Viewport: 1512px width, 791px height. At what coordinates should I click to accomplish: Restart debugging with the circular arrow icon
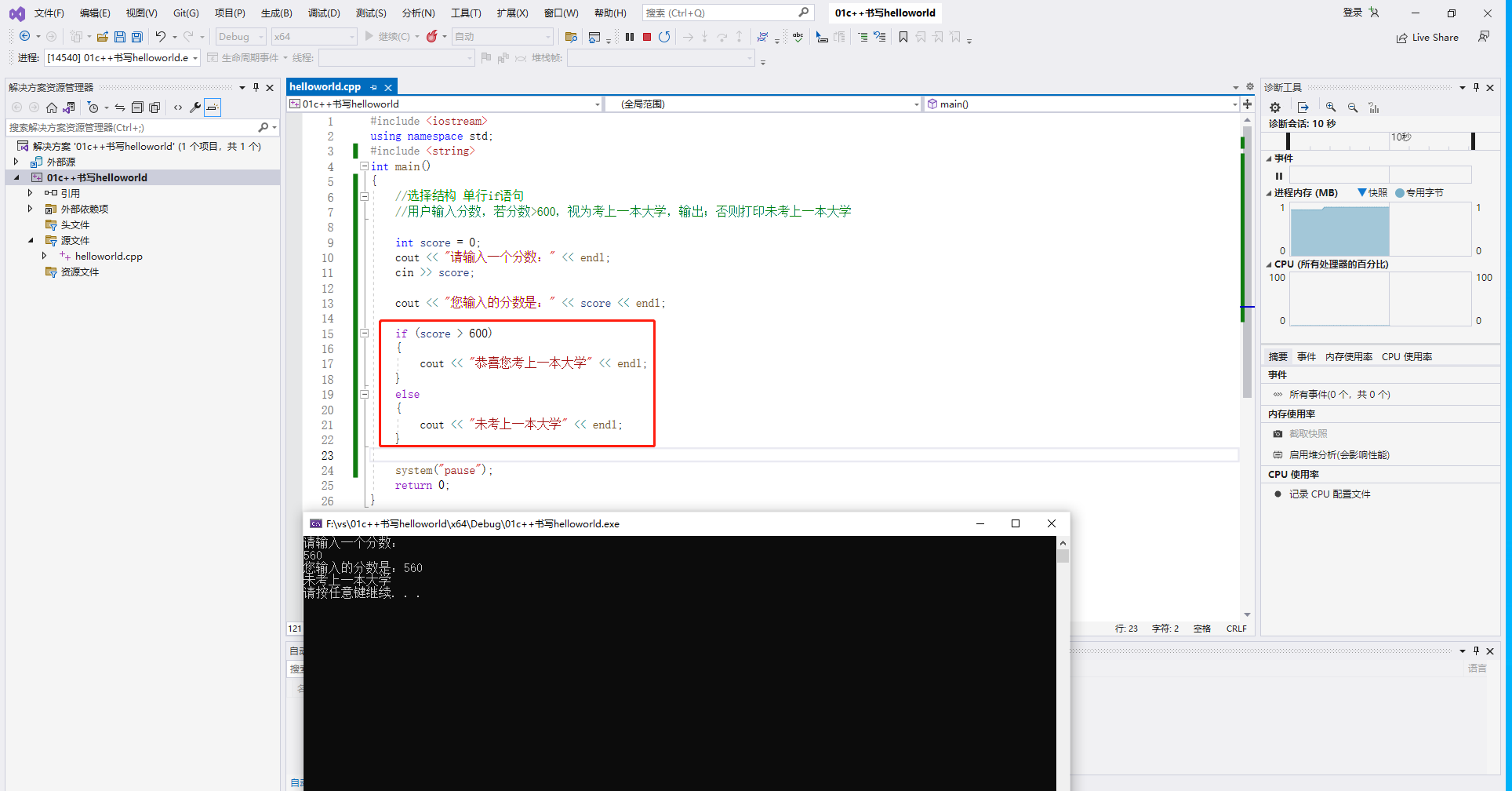coord(664,37)
